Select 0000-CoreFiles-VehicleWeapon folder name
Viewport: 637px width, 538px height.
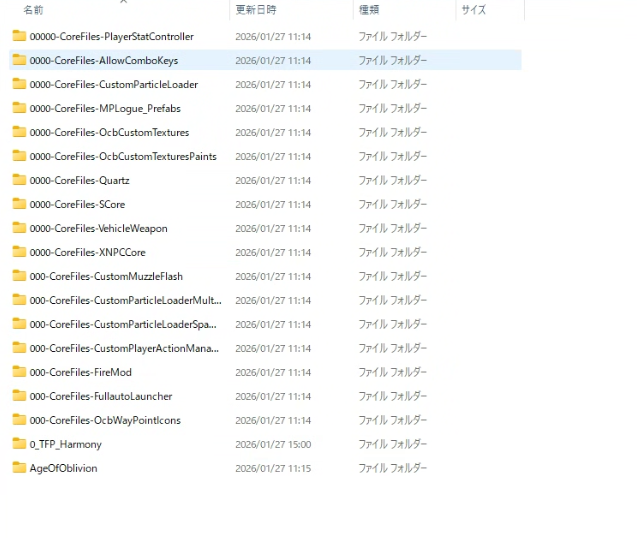[x=98, y=228]
